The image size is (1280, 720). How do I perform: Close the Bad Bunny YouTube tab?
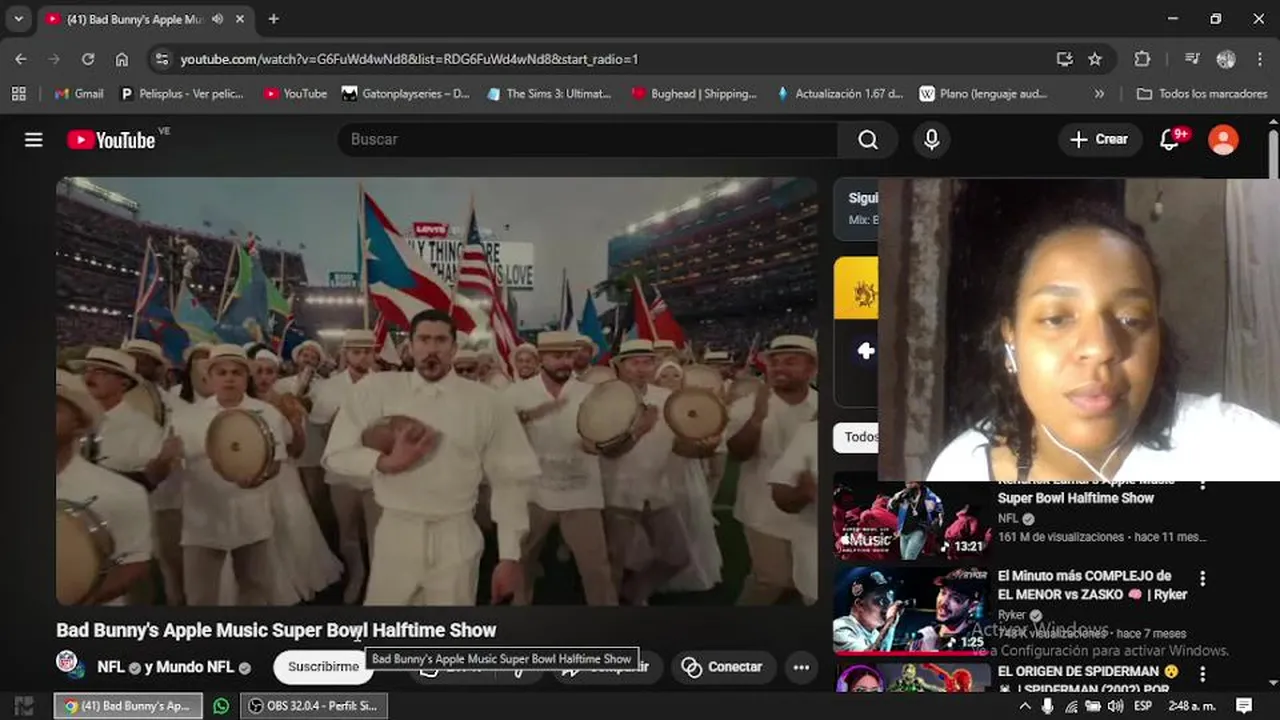coord(240,19)
